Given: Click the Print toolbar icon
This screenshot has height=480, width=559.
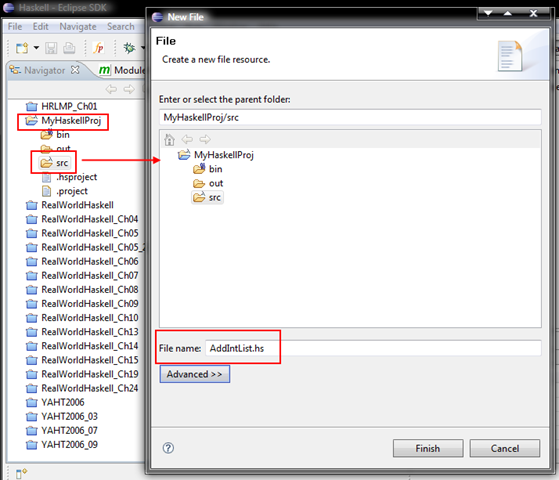Looking at the screenshot, I should pos(69,48).
